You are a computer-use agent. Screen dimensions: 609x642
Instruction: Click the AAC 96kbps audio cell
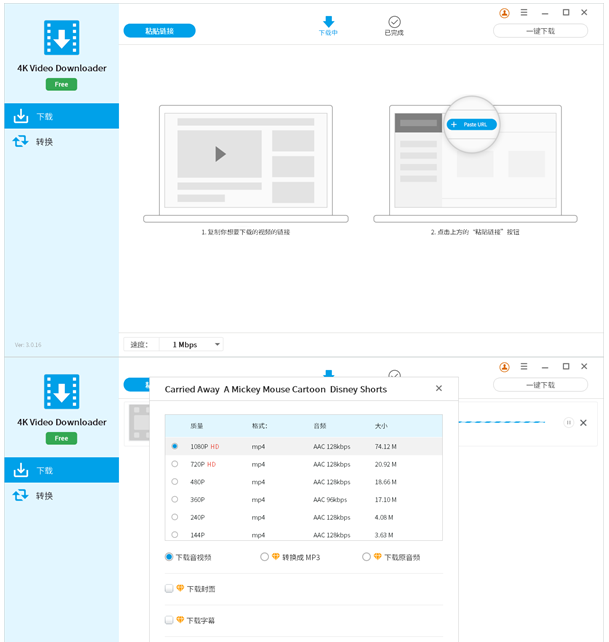click(x=330, y=500)
